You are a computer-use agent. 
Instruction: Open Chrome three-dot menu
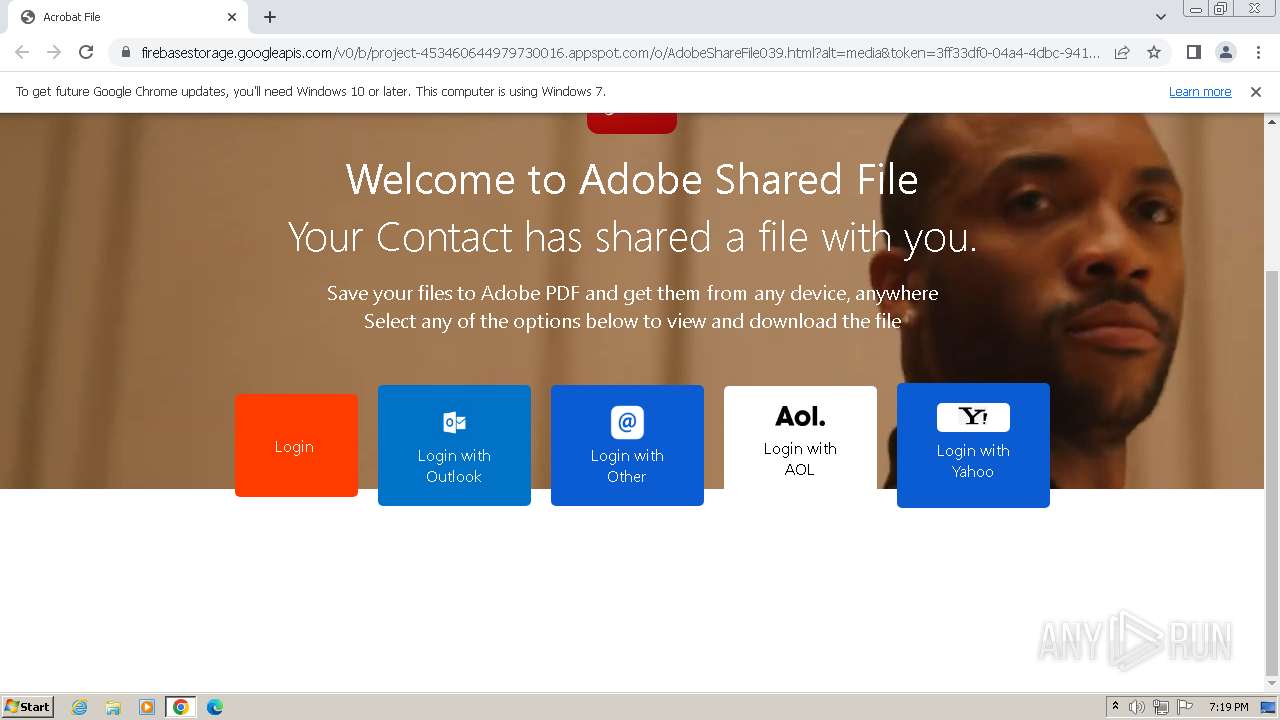1258,52
